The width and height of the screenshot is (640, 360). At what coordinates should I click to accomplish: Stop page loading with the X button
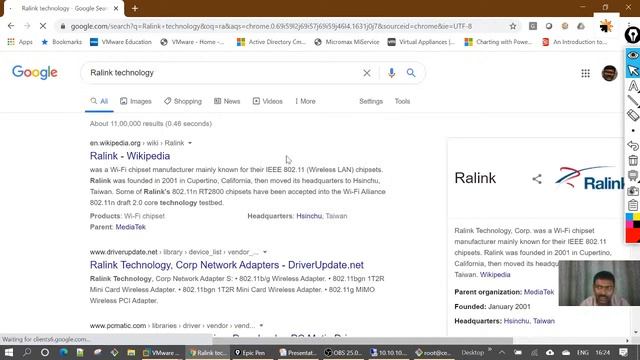43,26
